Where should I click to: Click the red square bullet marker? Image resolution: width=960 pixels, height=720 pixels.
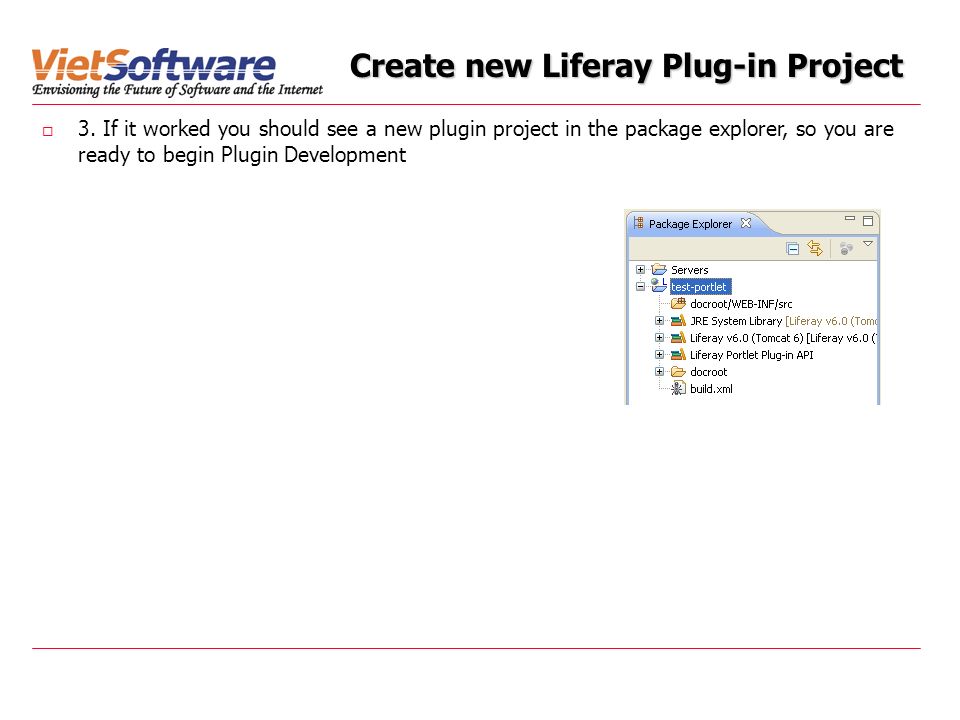(x=48, y=131)
